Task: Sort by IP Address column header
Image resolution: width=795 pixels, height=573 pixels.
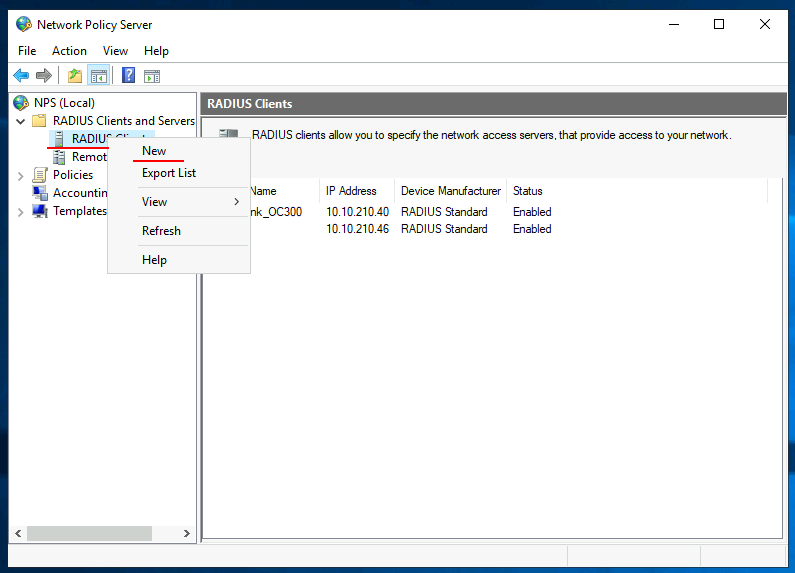Action: click(357, 191)
